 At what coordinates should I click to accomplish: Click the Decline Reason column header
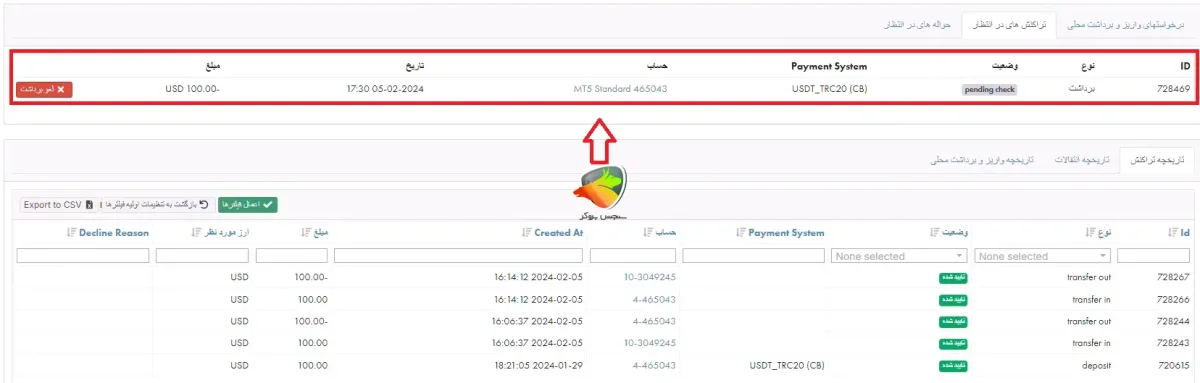pos(114,233)
